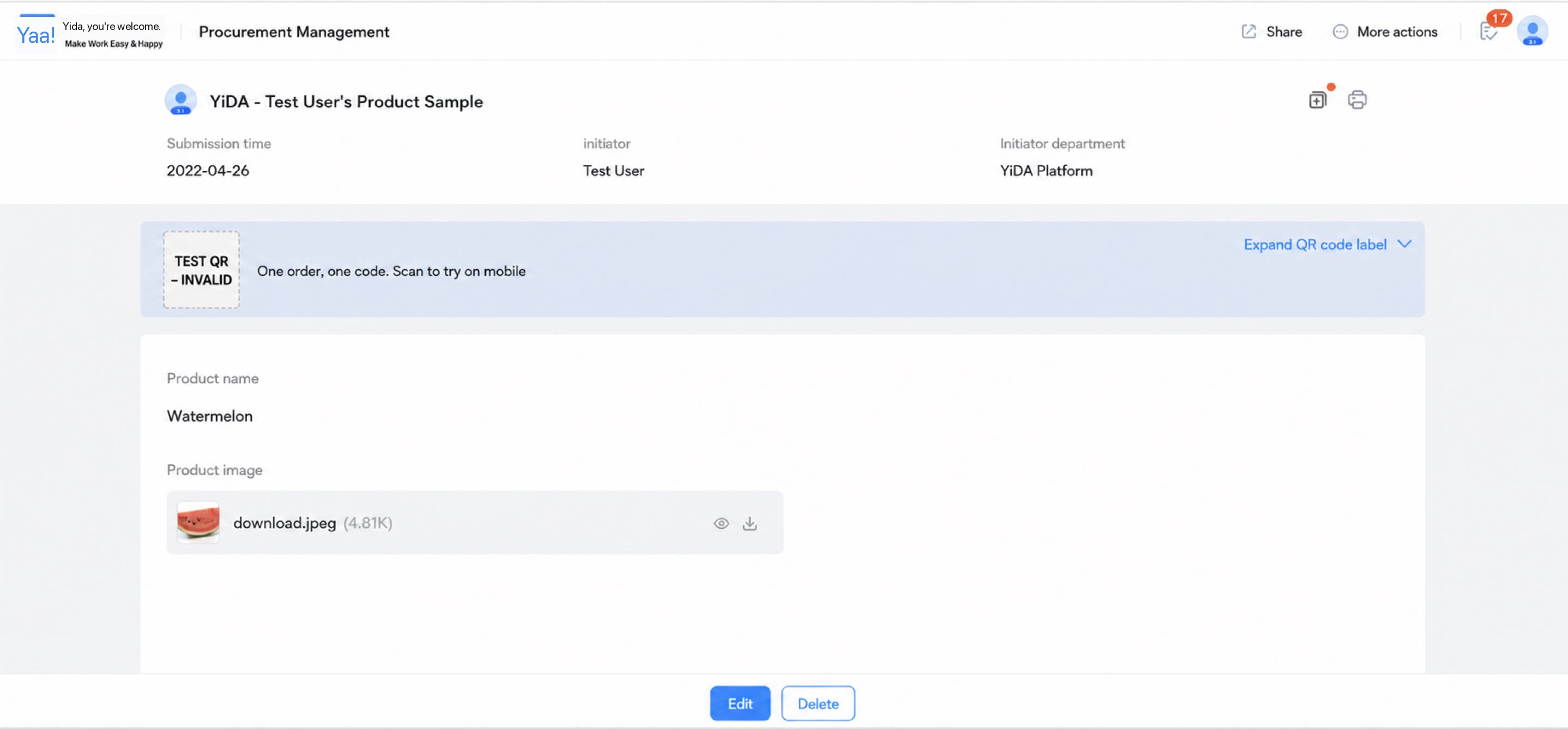This screenshot has height=729, width=1568.
Task: Click the initiator avatar beside the title
Action: [181, 100]
